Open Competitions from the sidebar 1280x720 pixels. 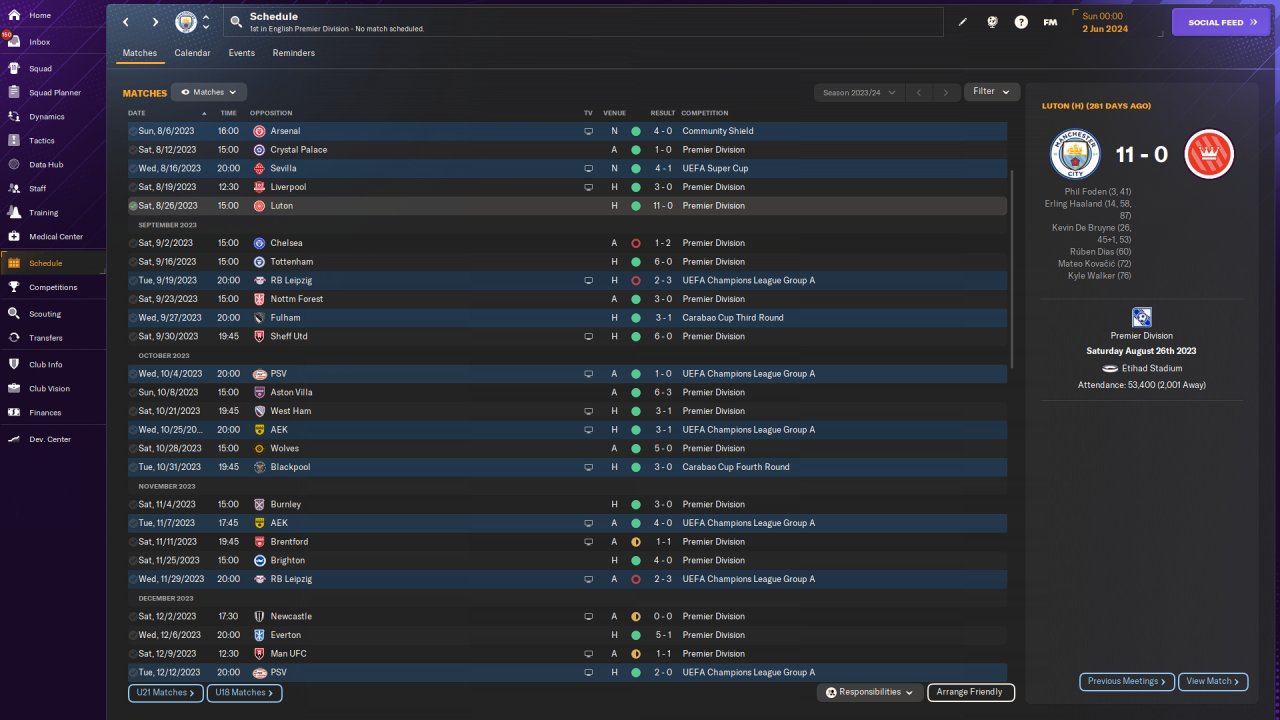tap(52, 287)
